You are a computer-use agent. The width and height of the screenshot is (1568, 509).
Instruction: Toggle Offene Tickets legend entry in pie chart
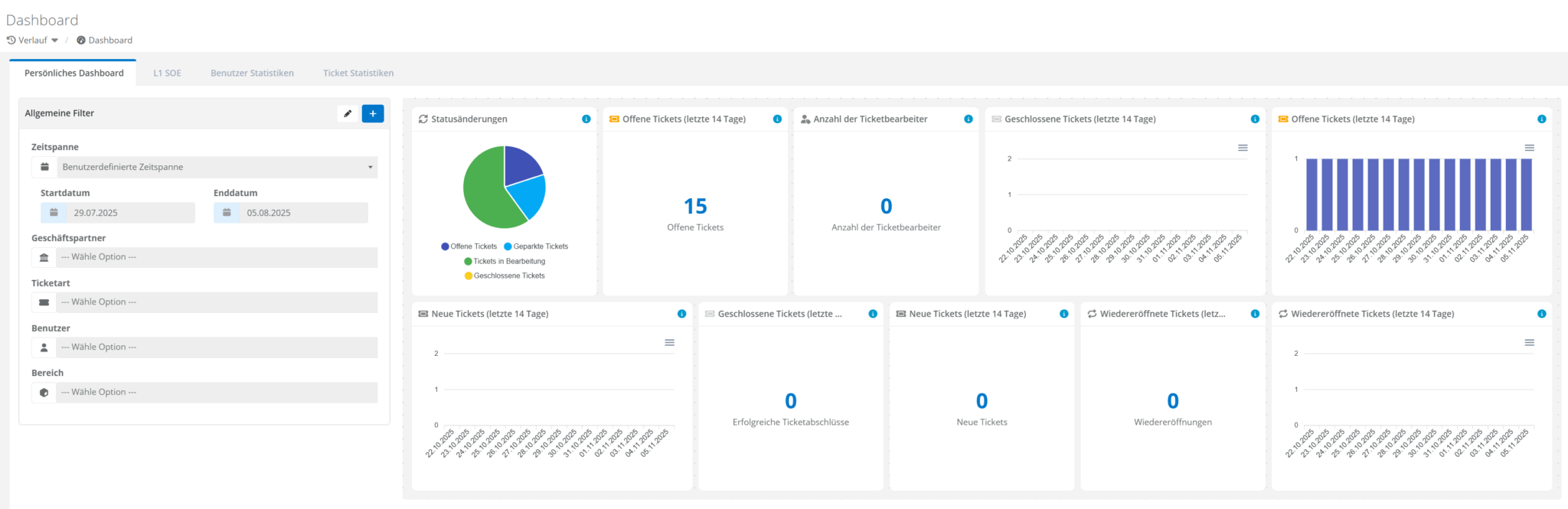pyautogui.click(x=469, y=246)
